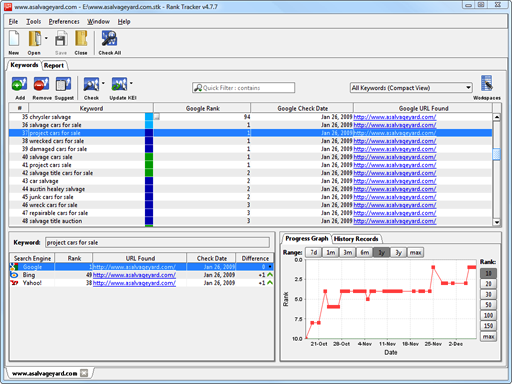Screen dimensions: 512x384
Task: Sort by the Keyword column header
Action: pyautogui.click(x=91, y=108)
